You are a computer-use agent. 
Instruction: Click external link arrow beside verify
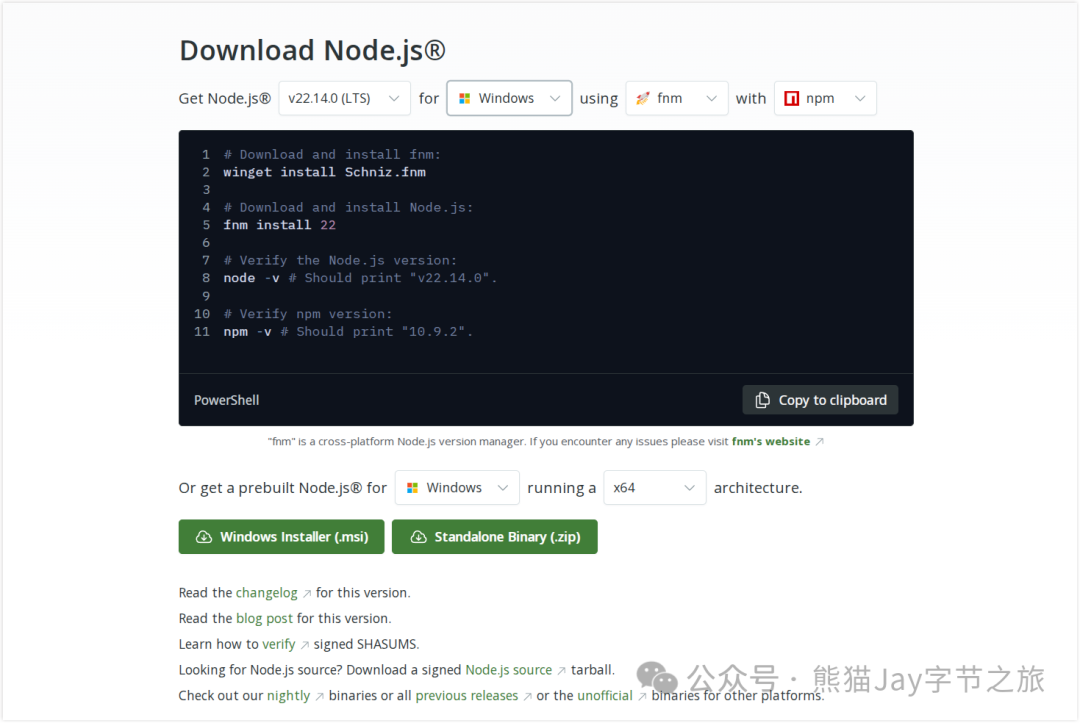point(304,645)
